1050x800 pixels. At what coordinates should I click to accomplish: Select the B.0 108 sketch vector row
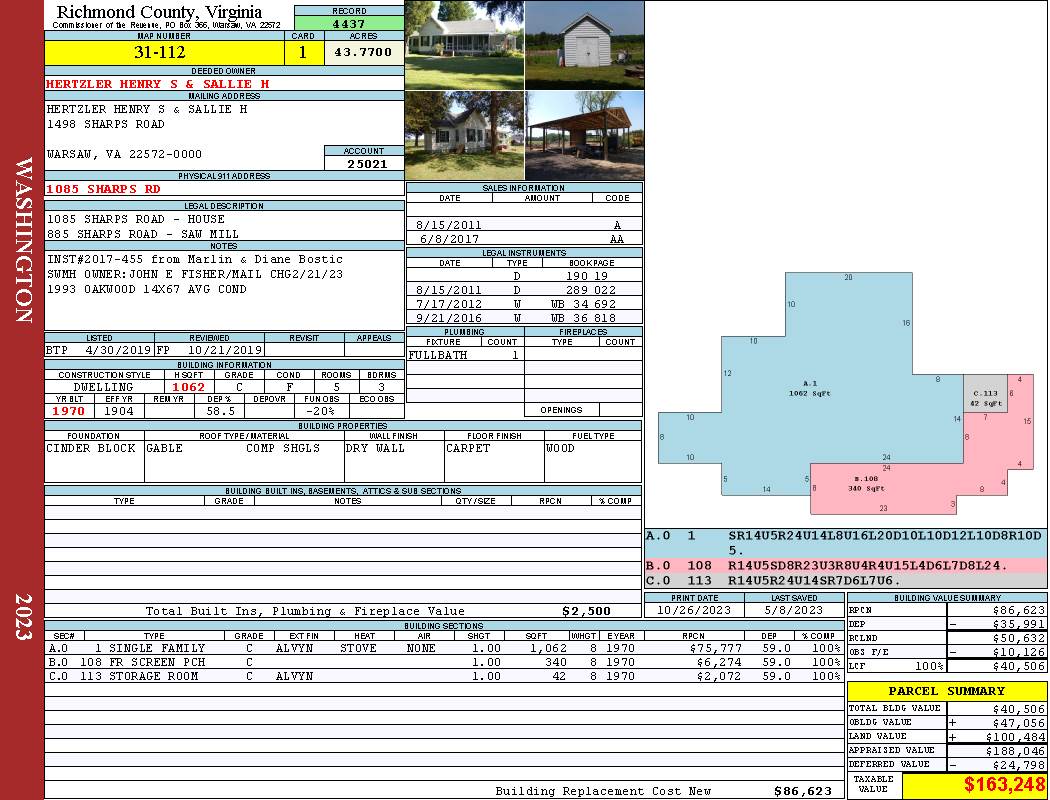click(846, 566)
